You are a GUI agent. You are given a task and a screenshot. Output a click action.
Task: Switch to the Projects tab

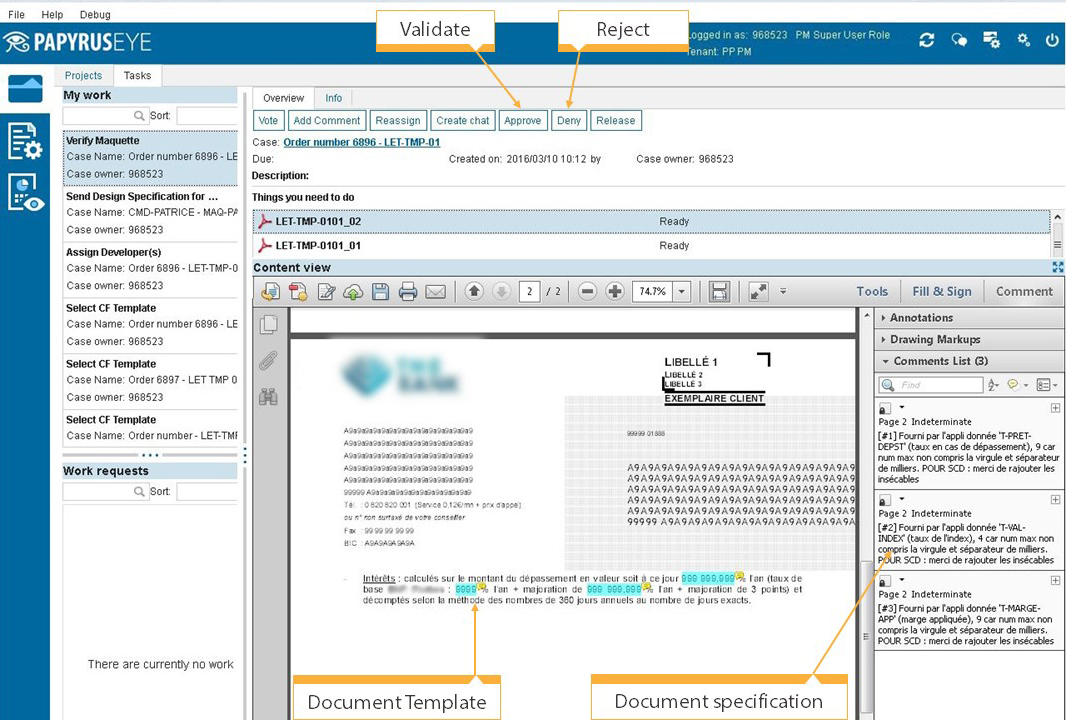tap(83, 75)
